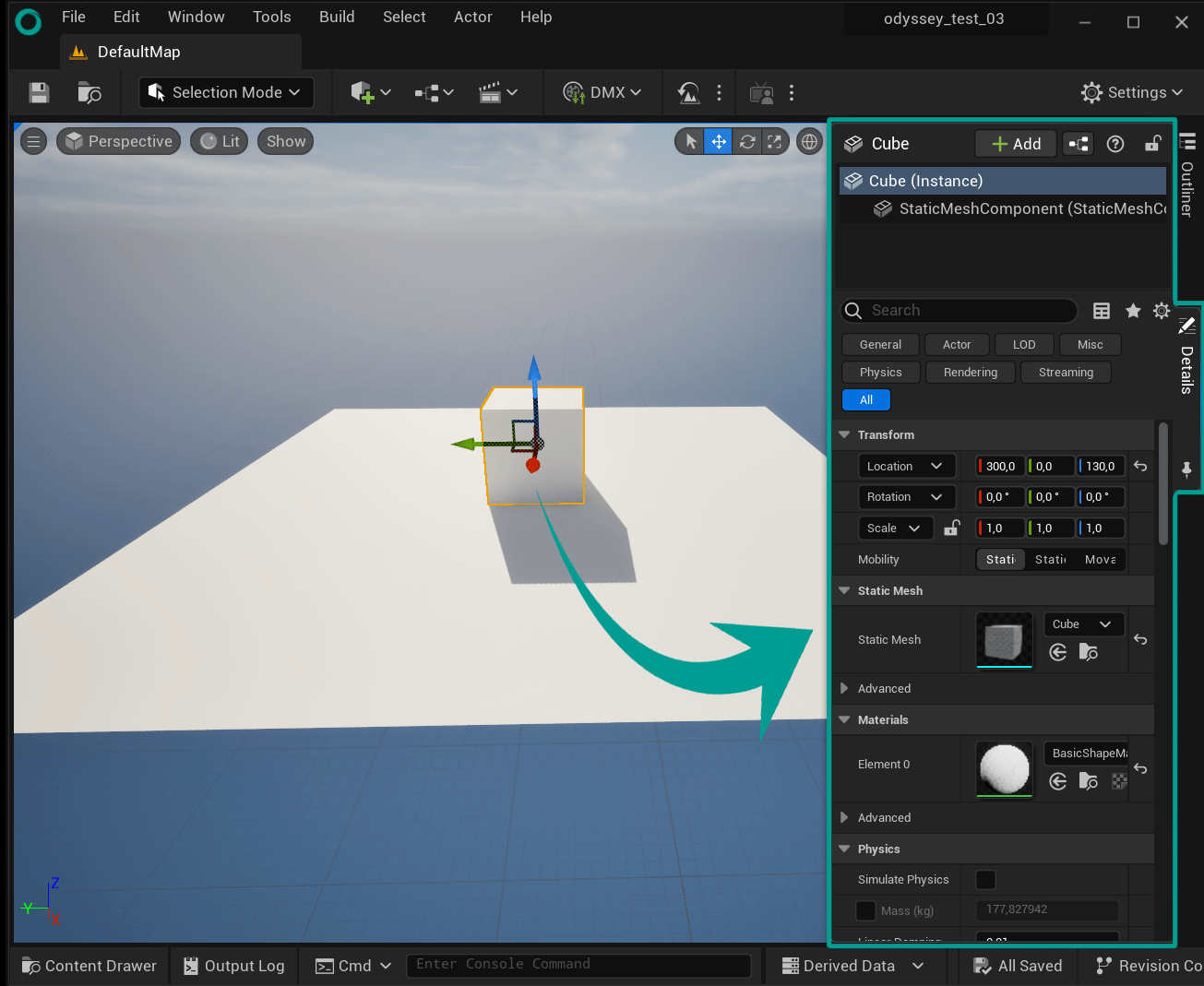Viewport: 1204px width, 986px height.
Task: Activate the select object cursor tool
Action: 691,141
